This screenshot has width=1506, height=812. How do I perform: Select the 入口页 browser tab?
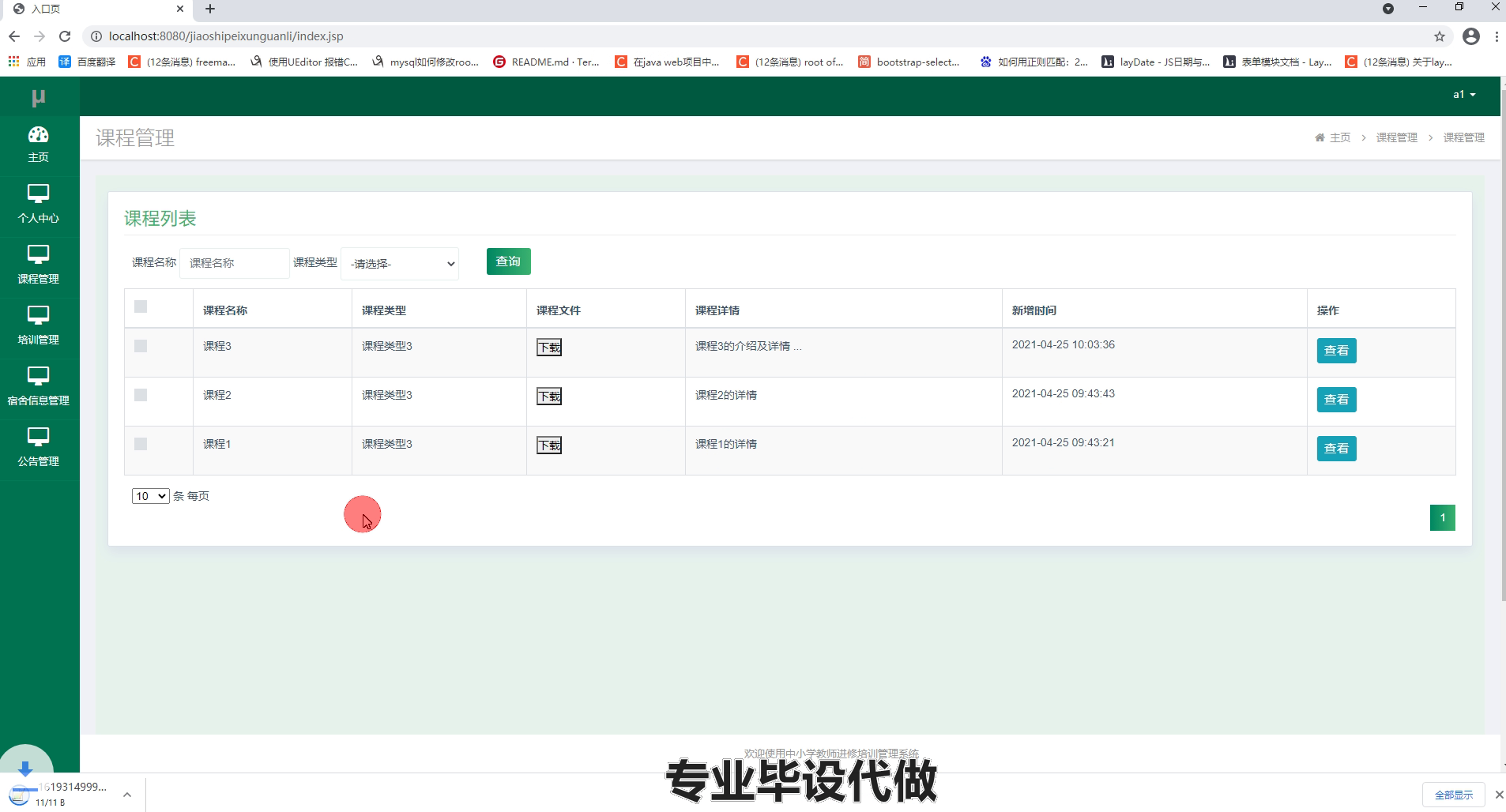[95, 9]
